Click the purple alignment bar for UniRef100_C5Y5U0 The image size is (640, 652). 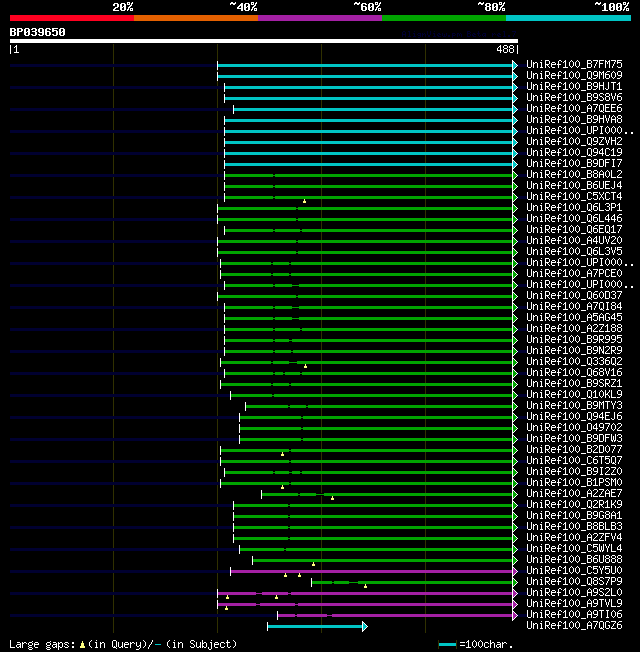[371, 572]
